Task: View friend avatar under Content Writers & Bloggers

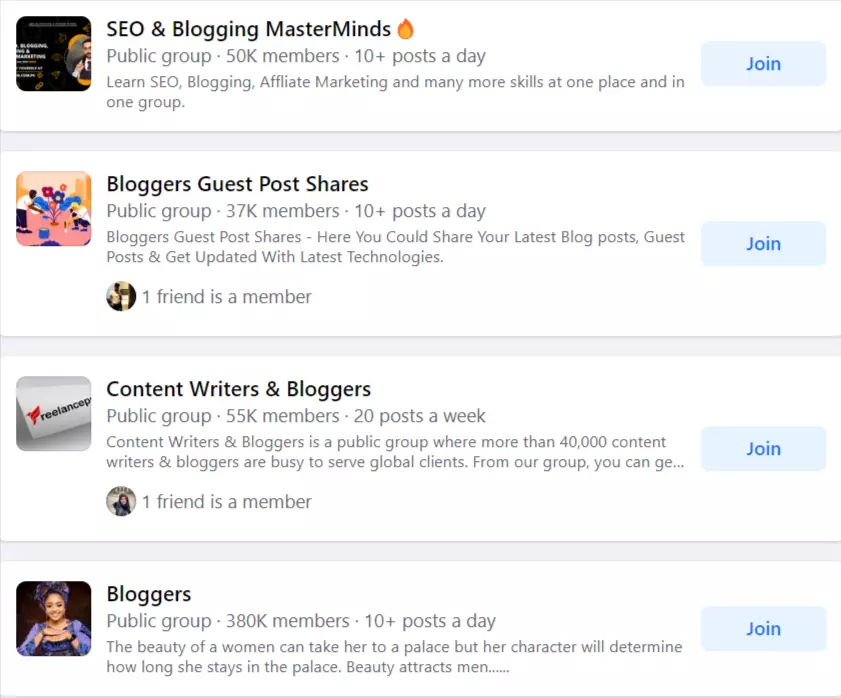Action: (121, 501)
